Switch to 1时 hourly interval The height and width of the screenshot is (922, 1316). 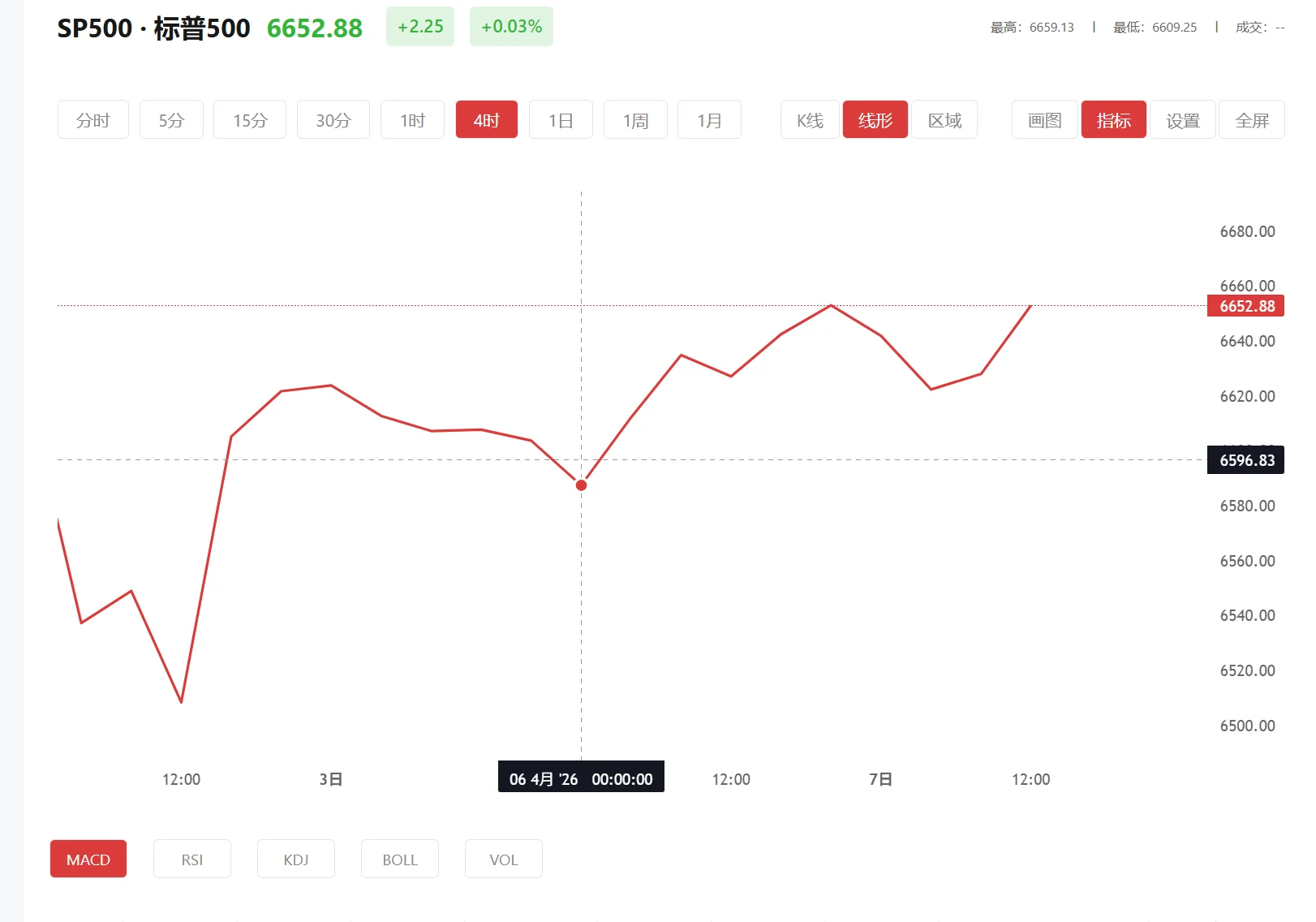[412, 120]
